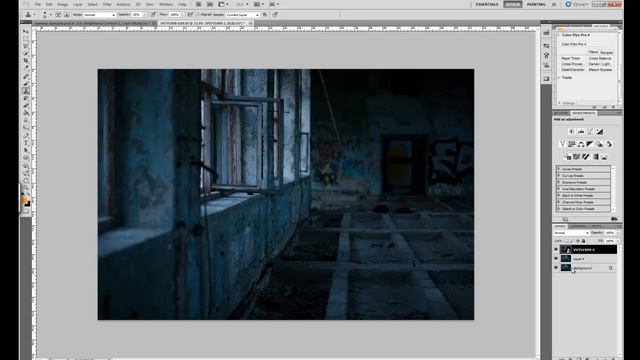The image size is (640, 360).
Task: Open the Image menu
Action: coord(62,4)
